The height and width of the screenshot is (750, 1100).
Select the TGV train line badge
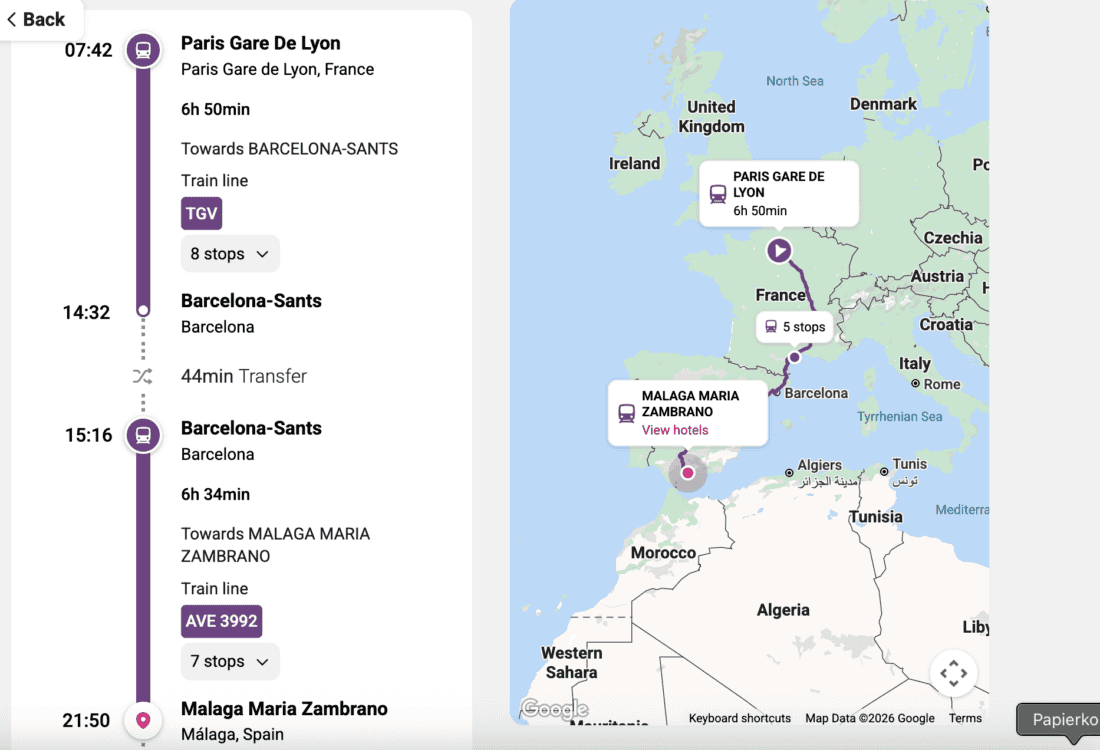click(x=201, y=213)
